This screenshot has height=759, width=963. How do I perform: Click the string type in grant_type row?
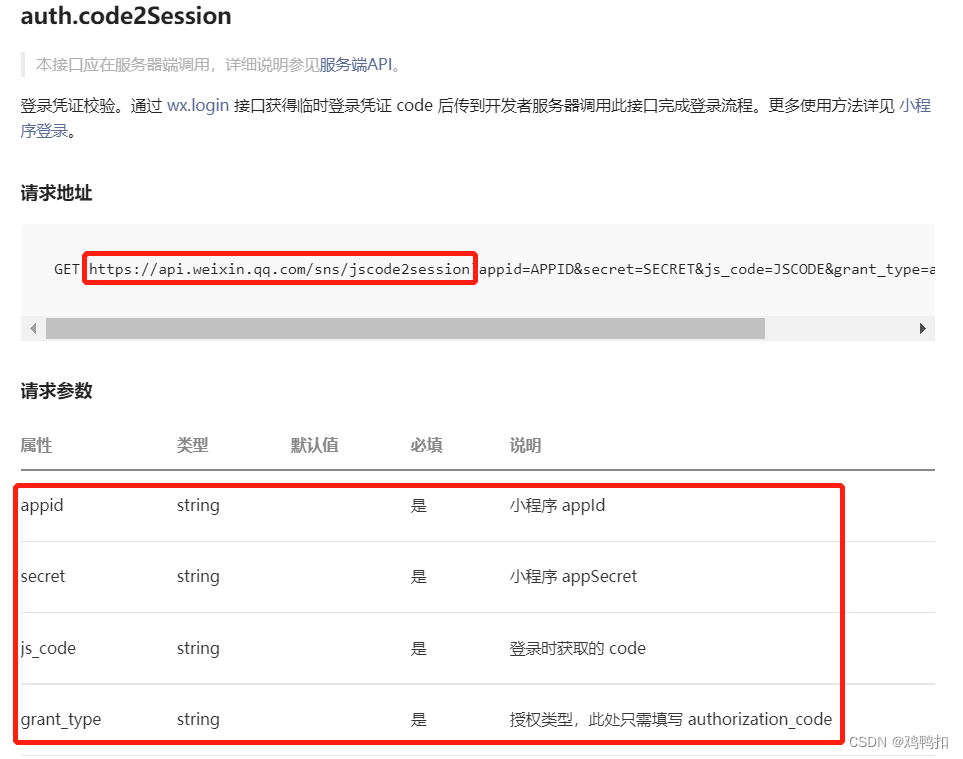[198, 720]
